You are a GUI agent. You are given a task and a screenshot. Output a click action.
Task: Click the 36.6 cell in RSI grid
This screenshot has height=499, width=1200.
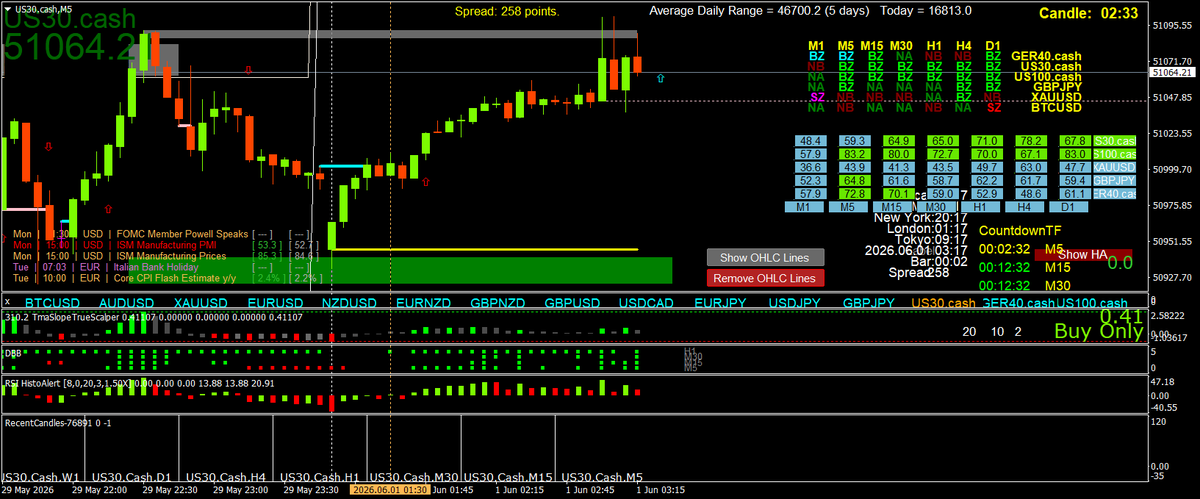pyautogui.click(x=811, y=168)
